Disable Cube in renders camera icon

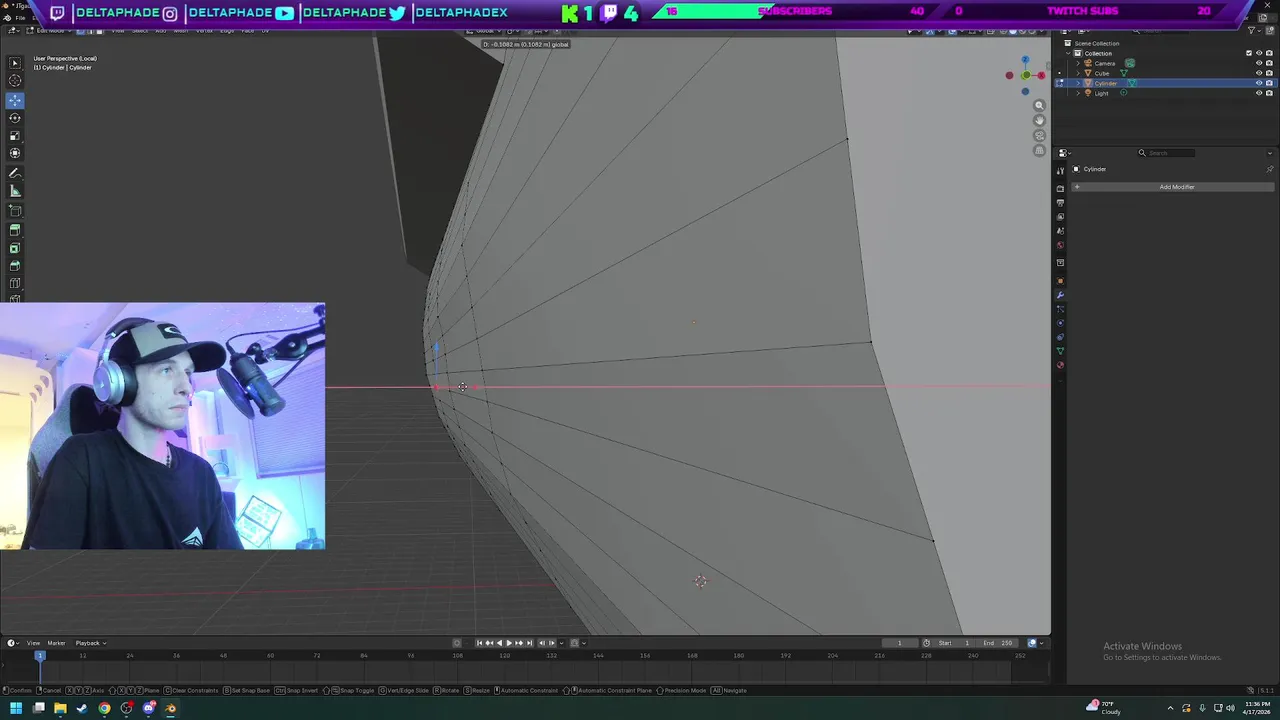pyautogui.click(x=1269, y=73)
